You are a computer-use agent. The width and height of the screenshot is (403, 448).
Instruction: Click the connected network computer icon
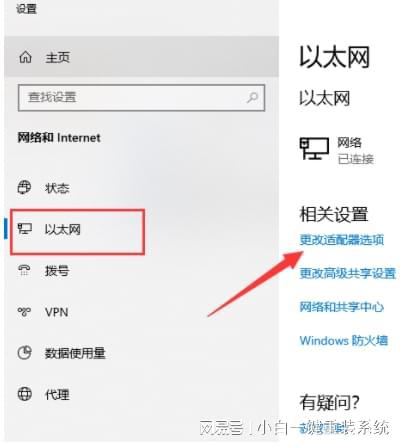pyautogui.click(x=314, y=149)
